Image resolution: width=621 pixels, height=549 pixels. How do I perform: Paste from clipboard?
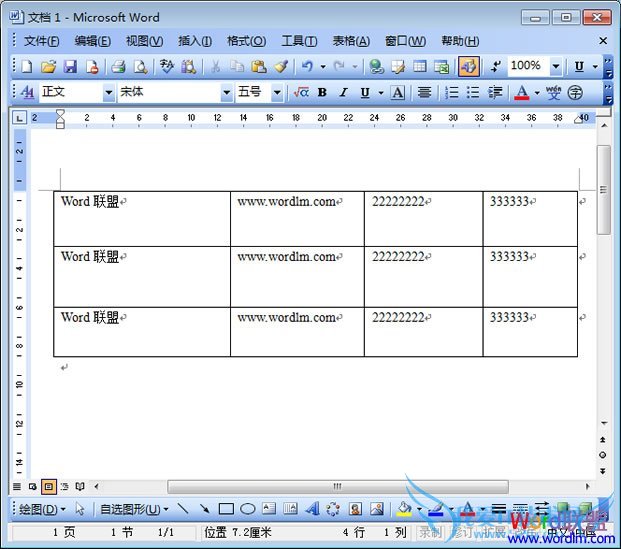tap(259, 66)
